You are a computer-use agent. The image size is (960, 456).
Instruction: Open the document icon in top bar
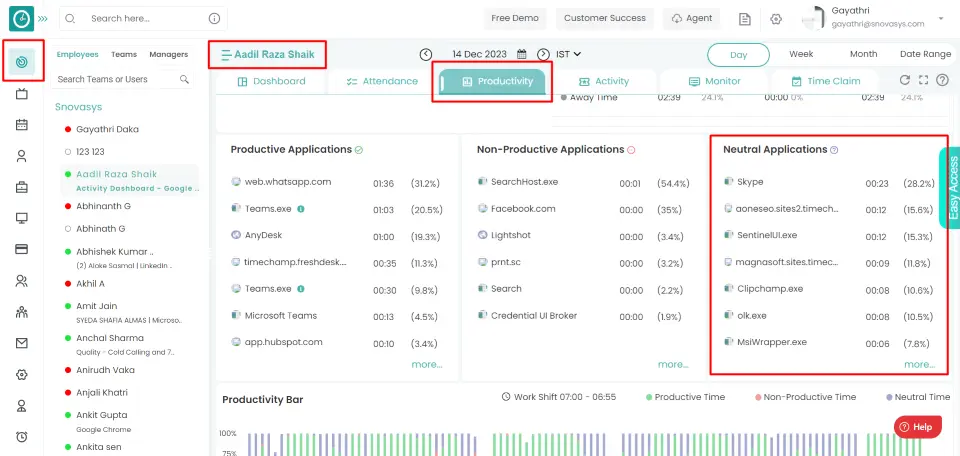pyautogui.click(x=744, y=19)
